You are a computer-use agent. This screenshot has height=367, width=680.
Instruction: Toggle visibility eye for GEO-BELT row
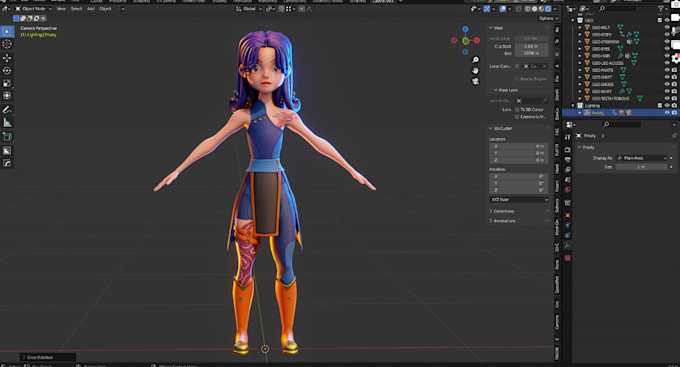tap(667, 27)
